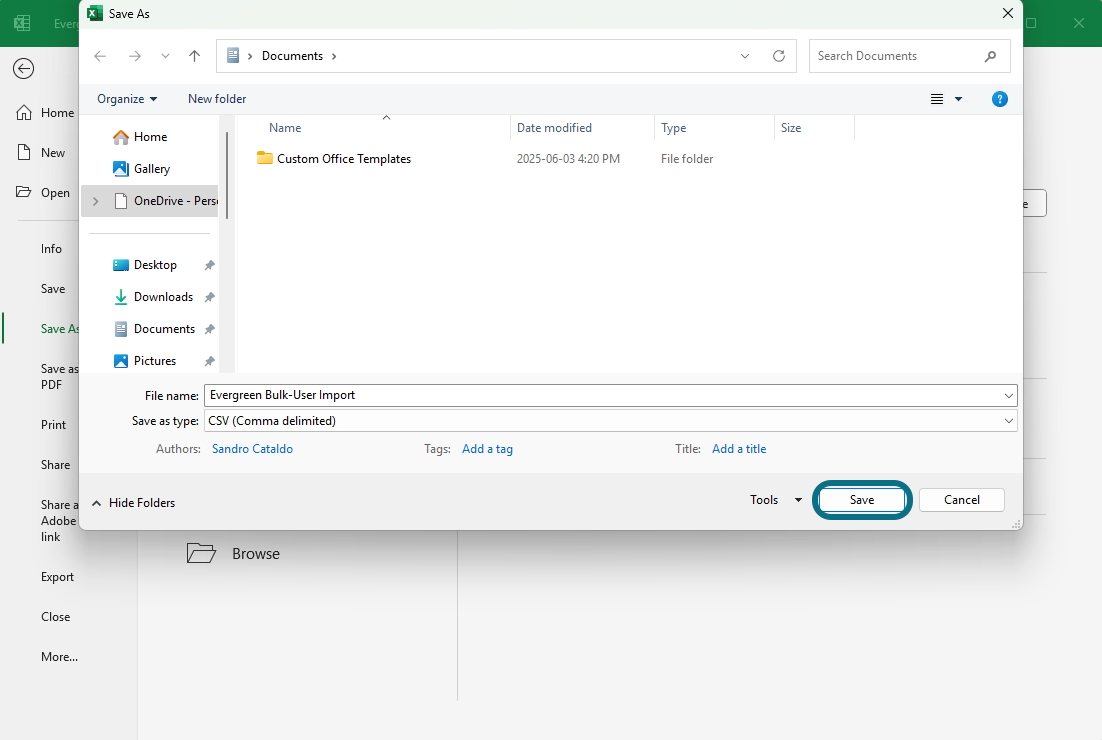Click the view layout icon
This screenshot has width=1102, height=740.
pos(937,99)
